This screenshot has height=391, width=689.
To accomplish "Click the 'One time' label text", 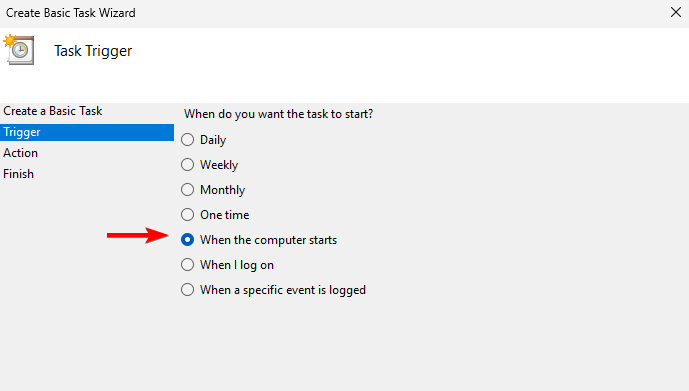I will point(225,215).
